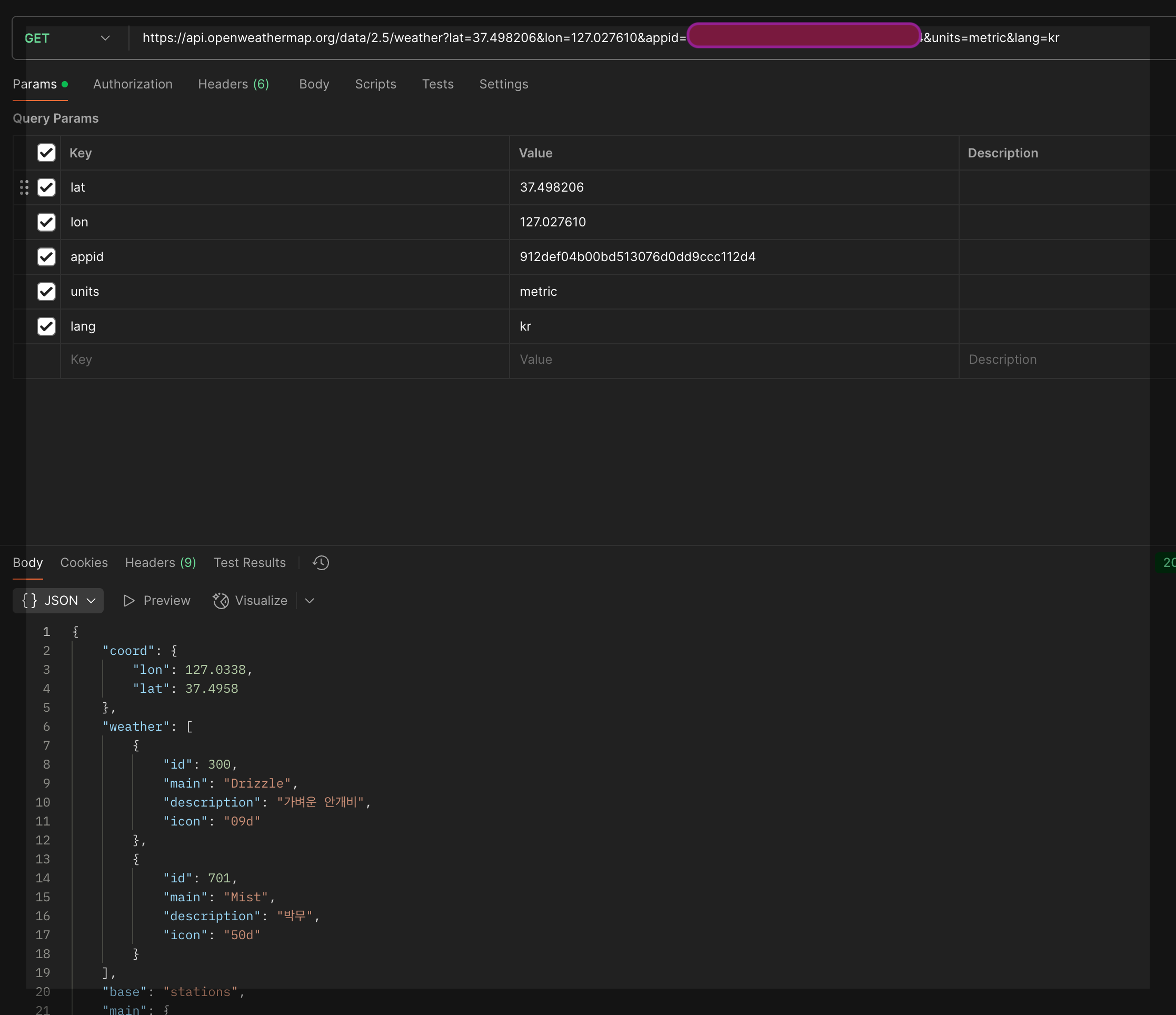Click the "stations" value in response
The height and width of the screenshot is (1015, 1176).
tap(201, 992)
